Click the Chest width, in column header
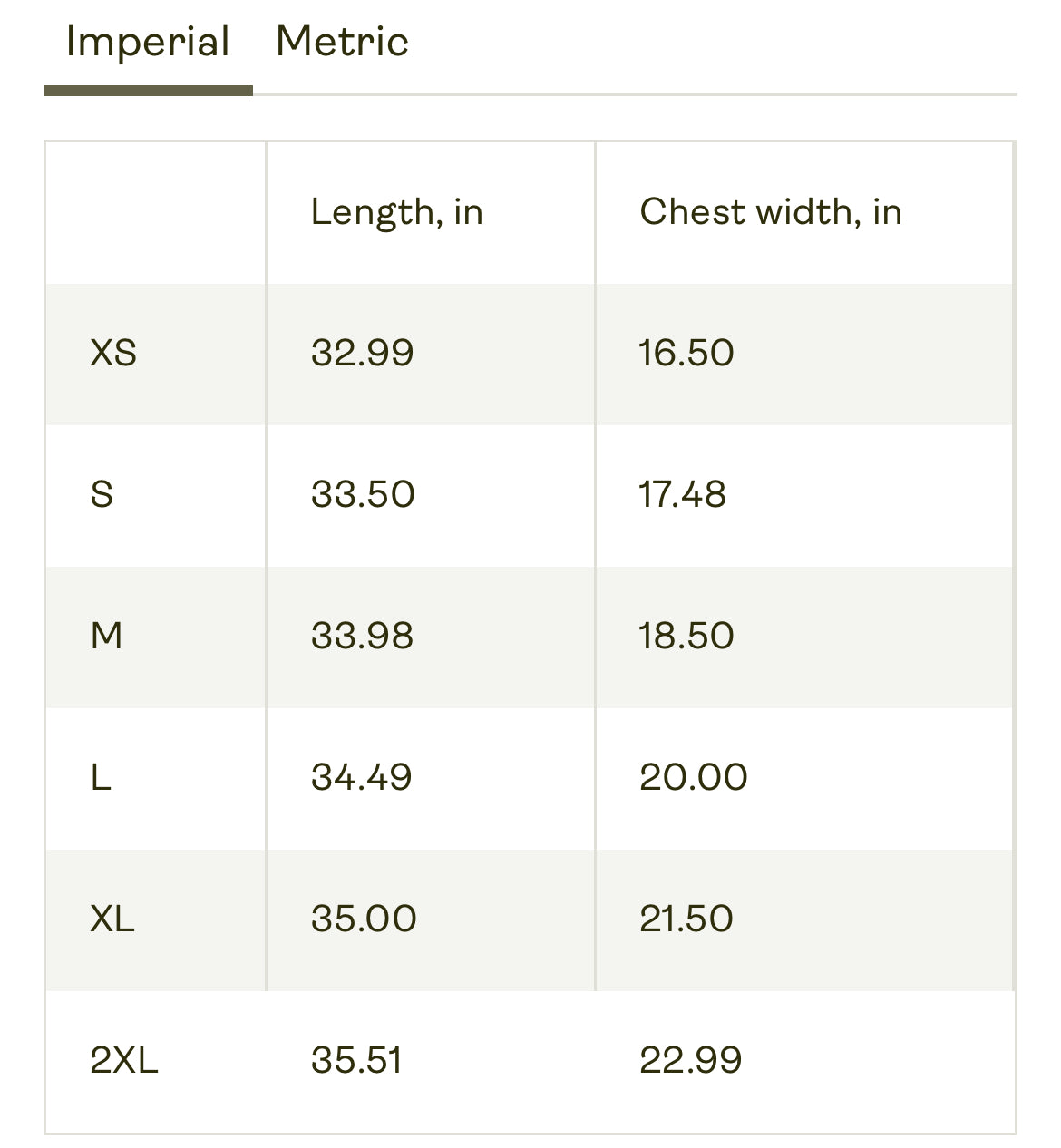Image resolution: width=1061 pixels, height=1148 pixels. coord(770,212)
